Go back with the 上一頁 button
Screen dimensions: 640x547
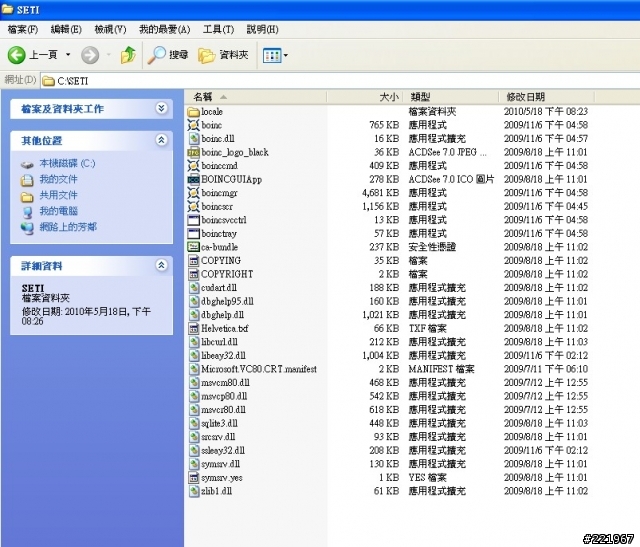coord(32,55)
